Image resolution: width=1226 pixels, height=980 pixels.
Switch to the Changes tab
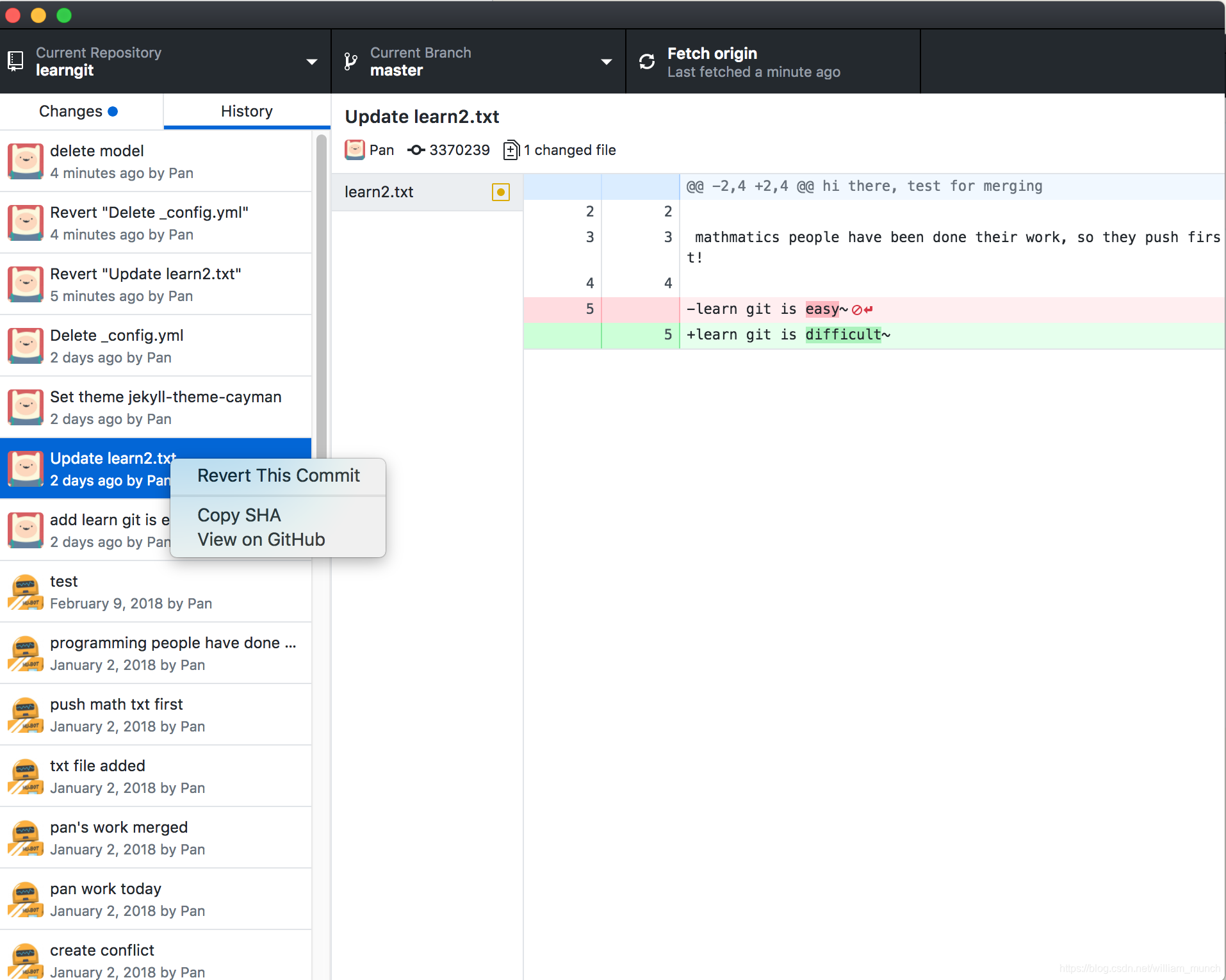81,111
